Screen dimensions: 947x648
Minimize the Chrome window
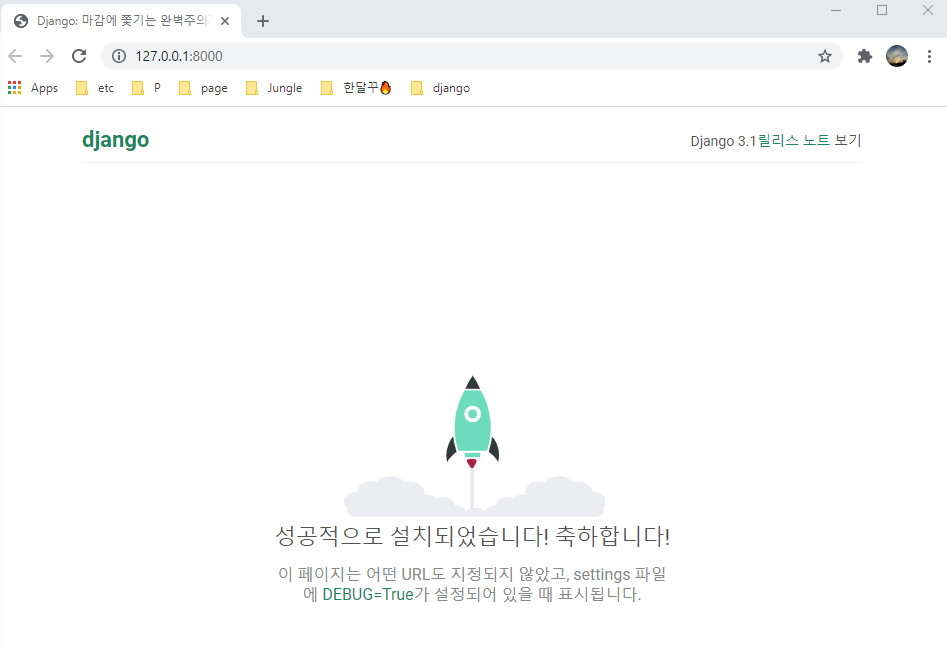(836, 10)
